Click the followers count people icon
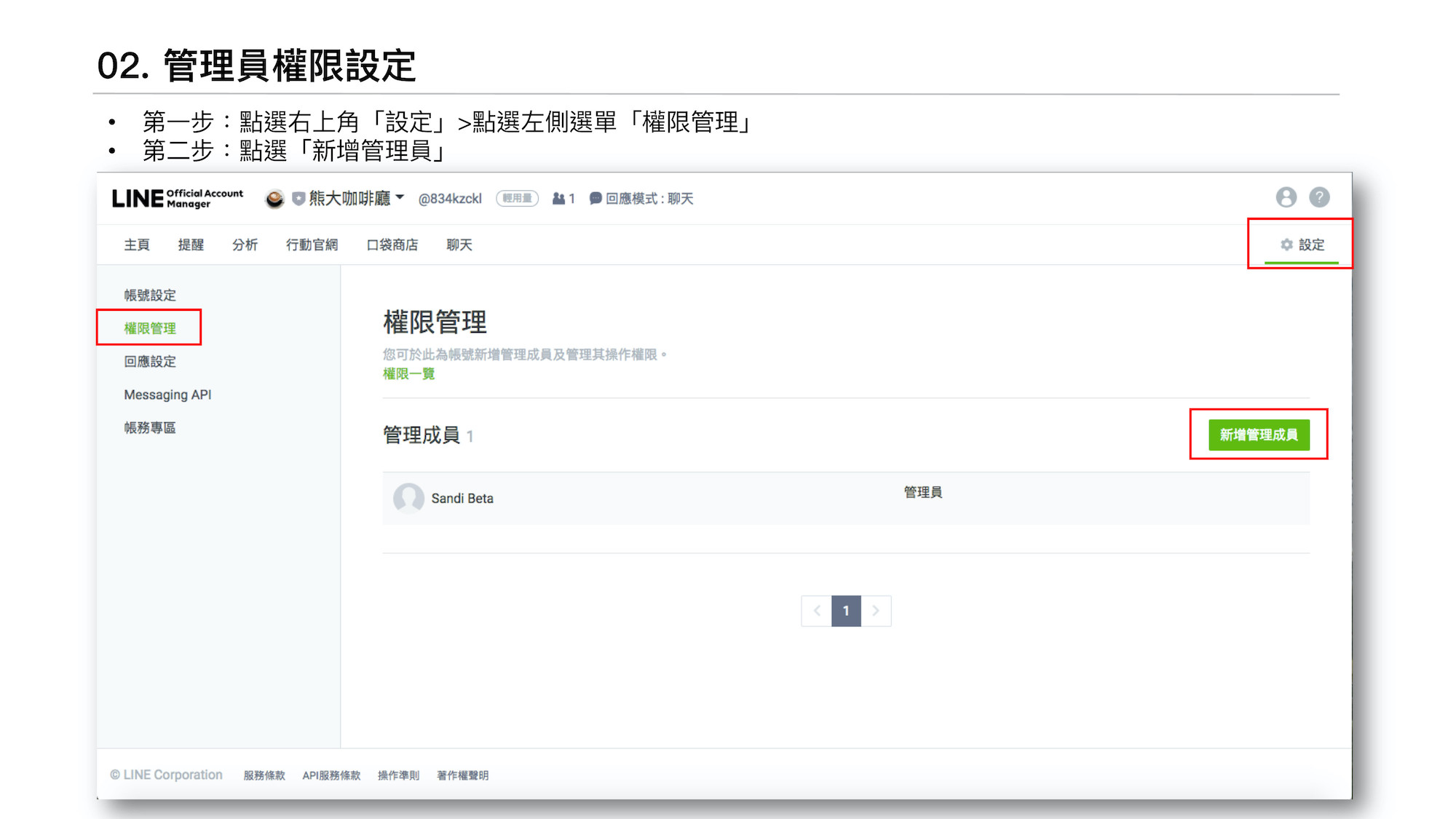 tap(558, 199)
